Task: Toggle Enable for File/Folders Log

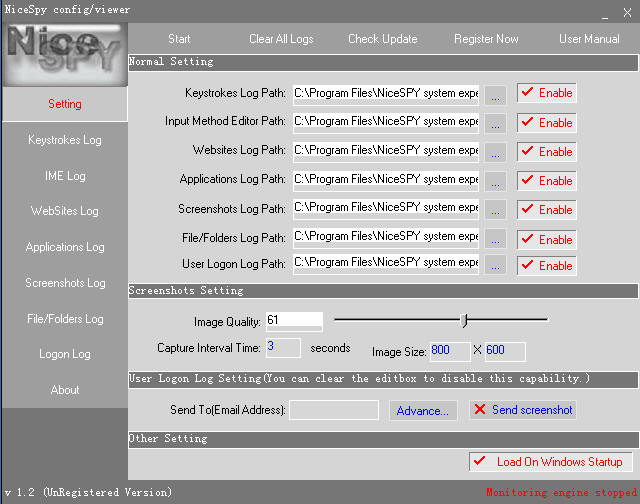Action: coord(547,239)
